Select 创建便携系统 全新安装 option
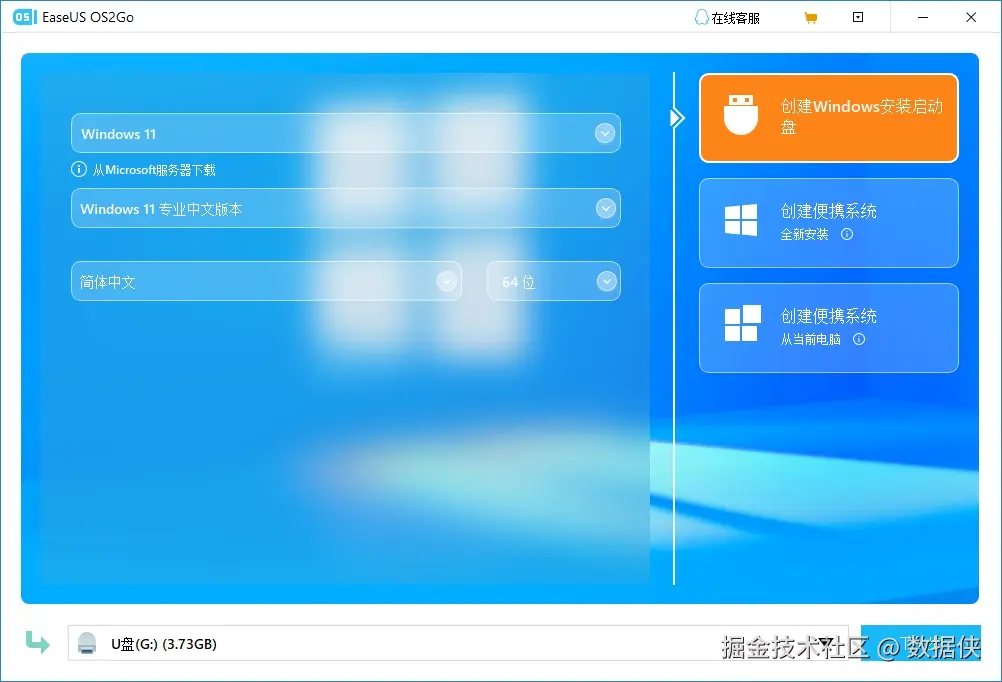 pos(829,222)
